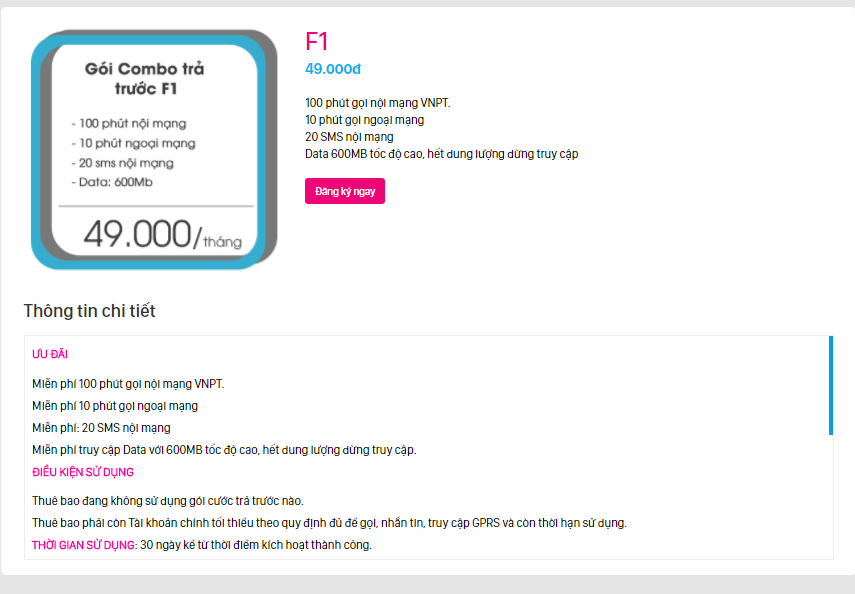
Task: Click the 10 phút gọi ngoại mạng summary line
Action: tap(364, 120)
